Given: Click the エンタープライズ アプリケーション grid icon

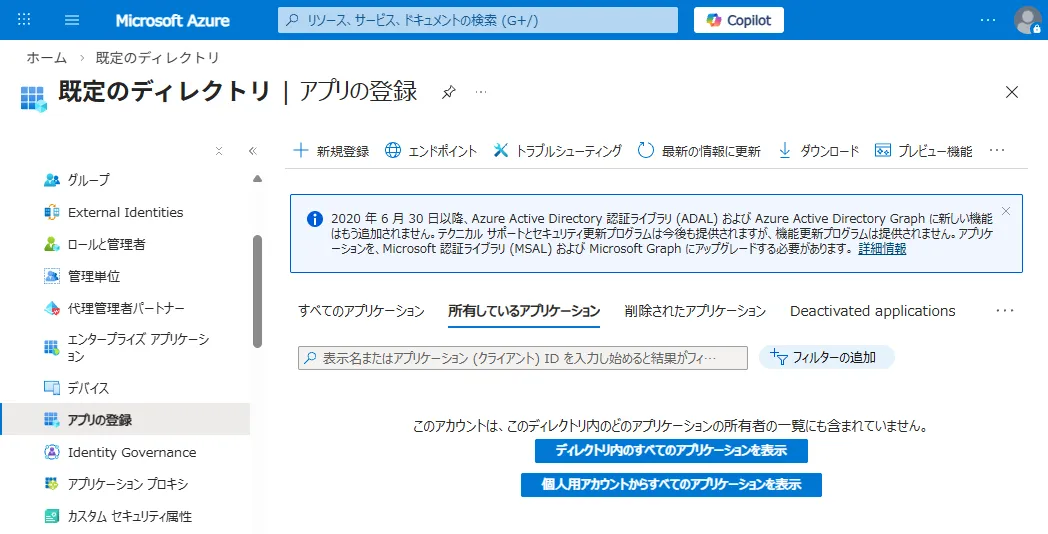Looking at the screenshot, I should 52,348.
